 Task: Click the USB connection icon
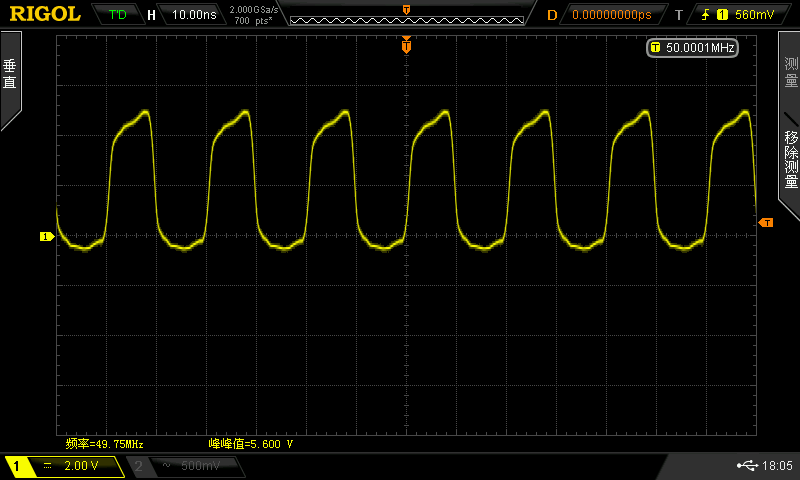[747, 465]
